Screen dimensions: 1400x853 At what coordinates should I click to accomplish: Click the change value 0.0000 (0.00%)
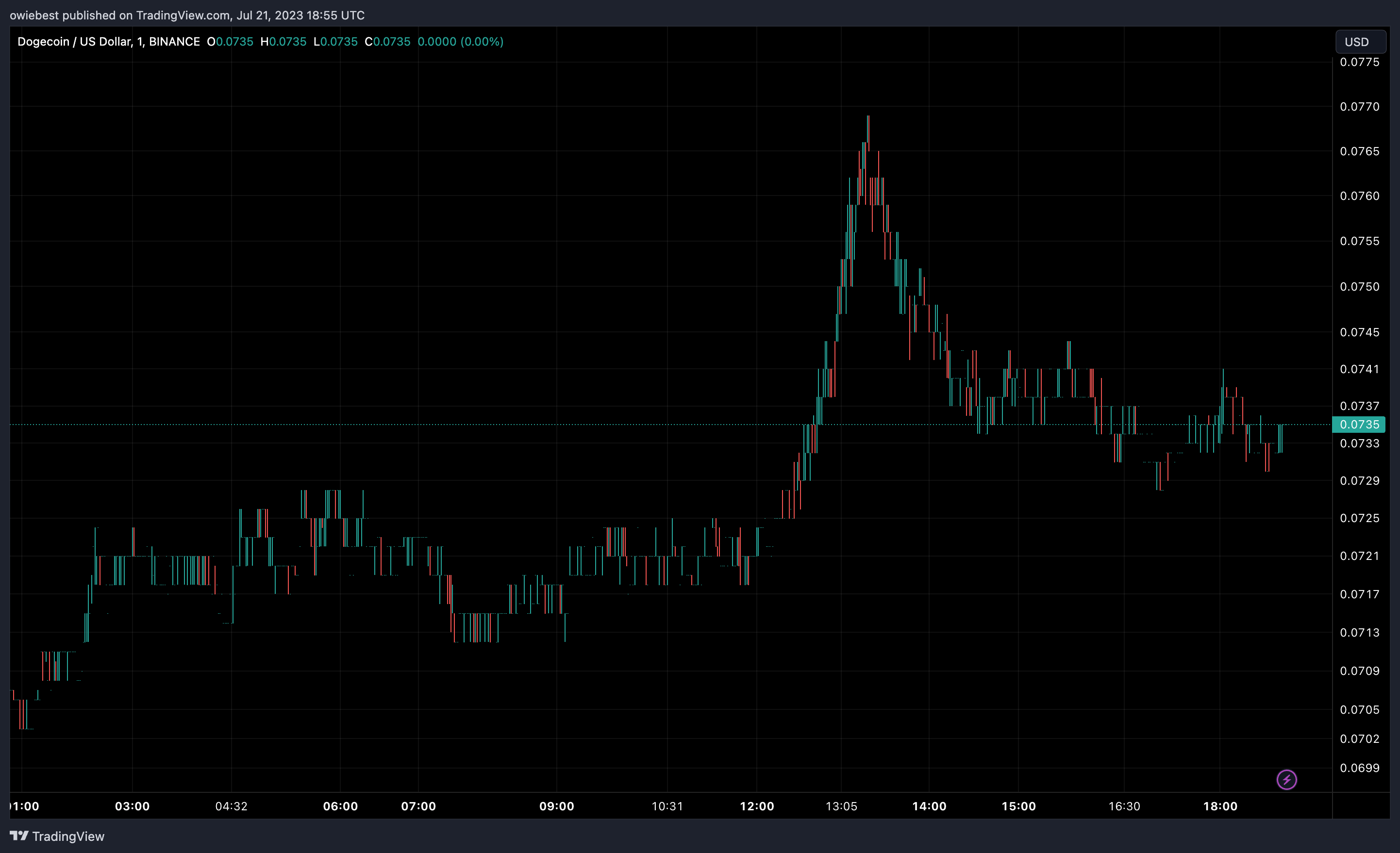460,41
